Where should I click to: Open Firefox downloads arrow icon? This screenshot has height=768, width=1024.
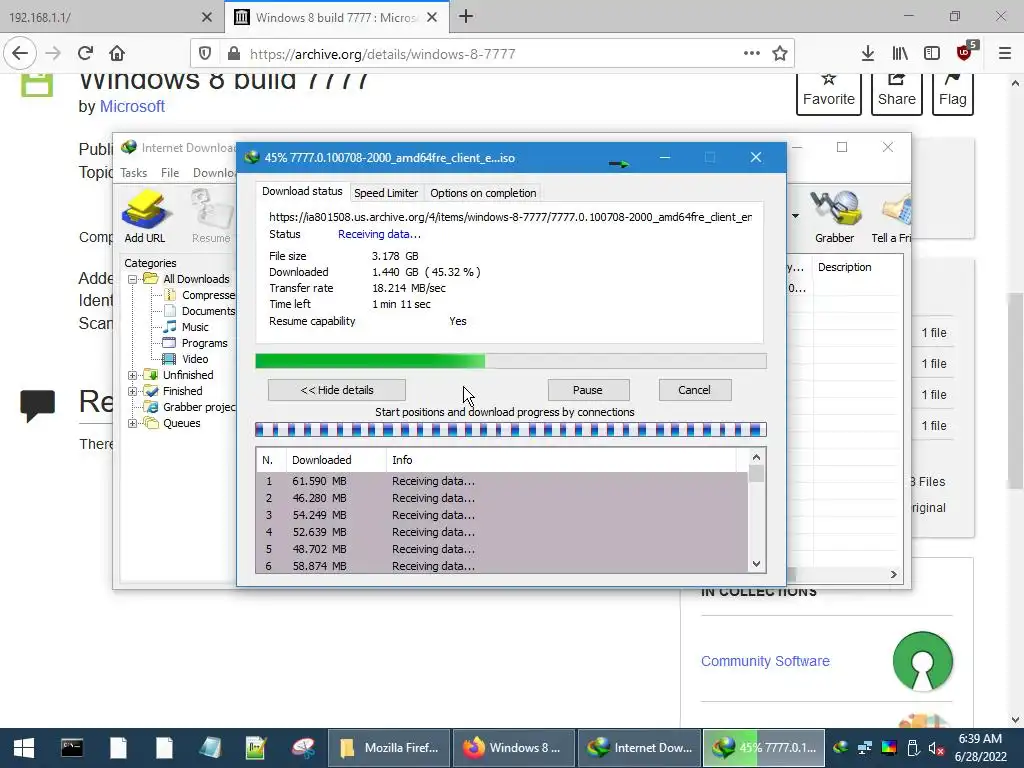[x=867, y=54]
